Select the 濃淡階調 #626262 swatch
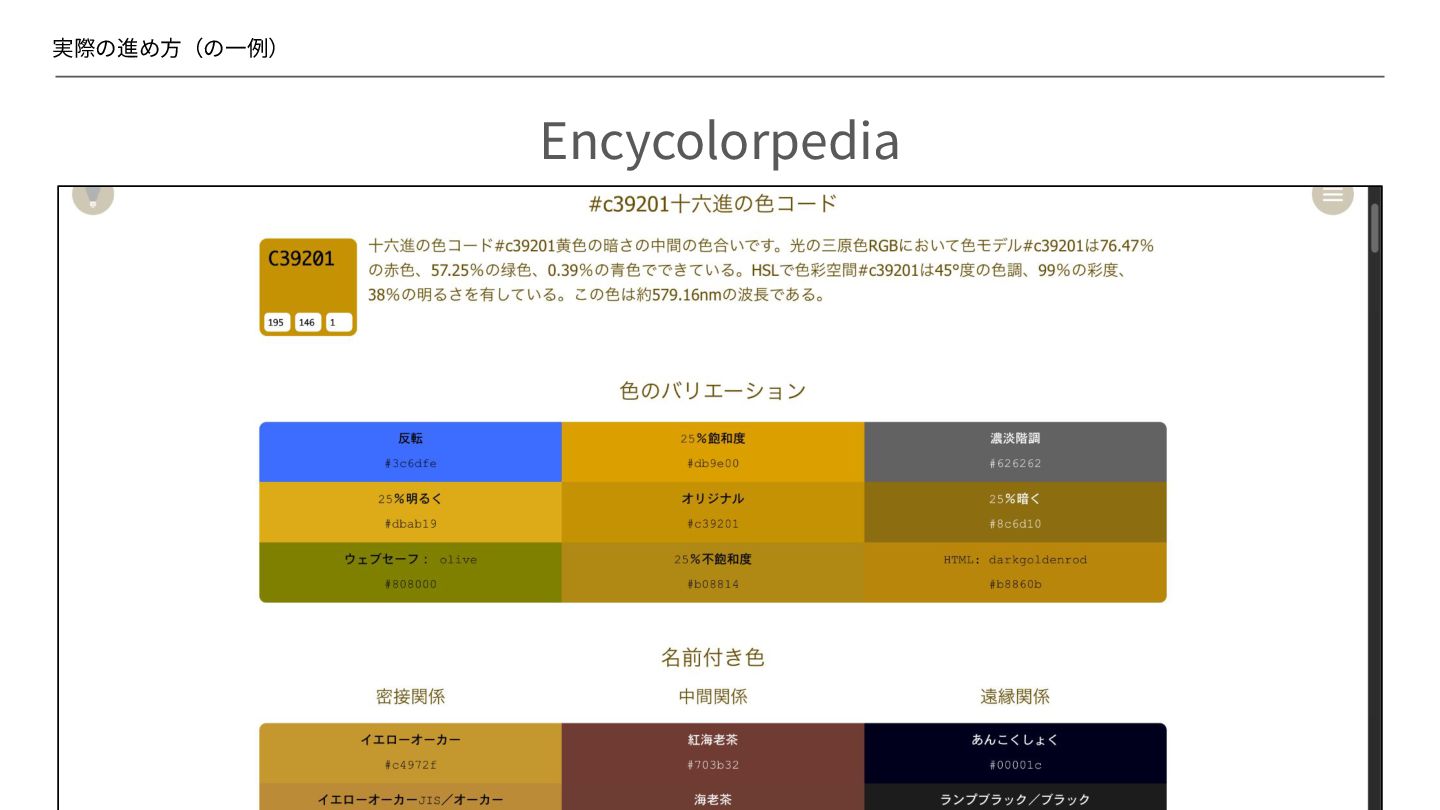Viewport: 1440px width, 810px height. point(1015,452)
